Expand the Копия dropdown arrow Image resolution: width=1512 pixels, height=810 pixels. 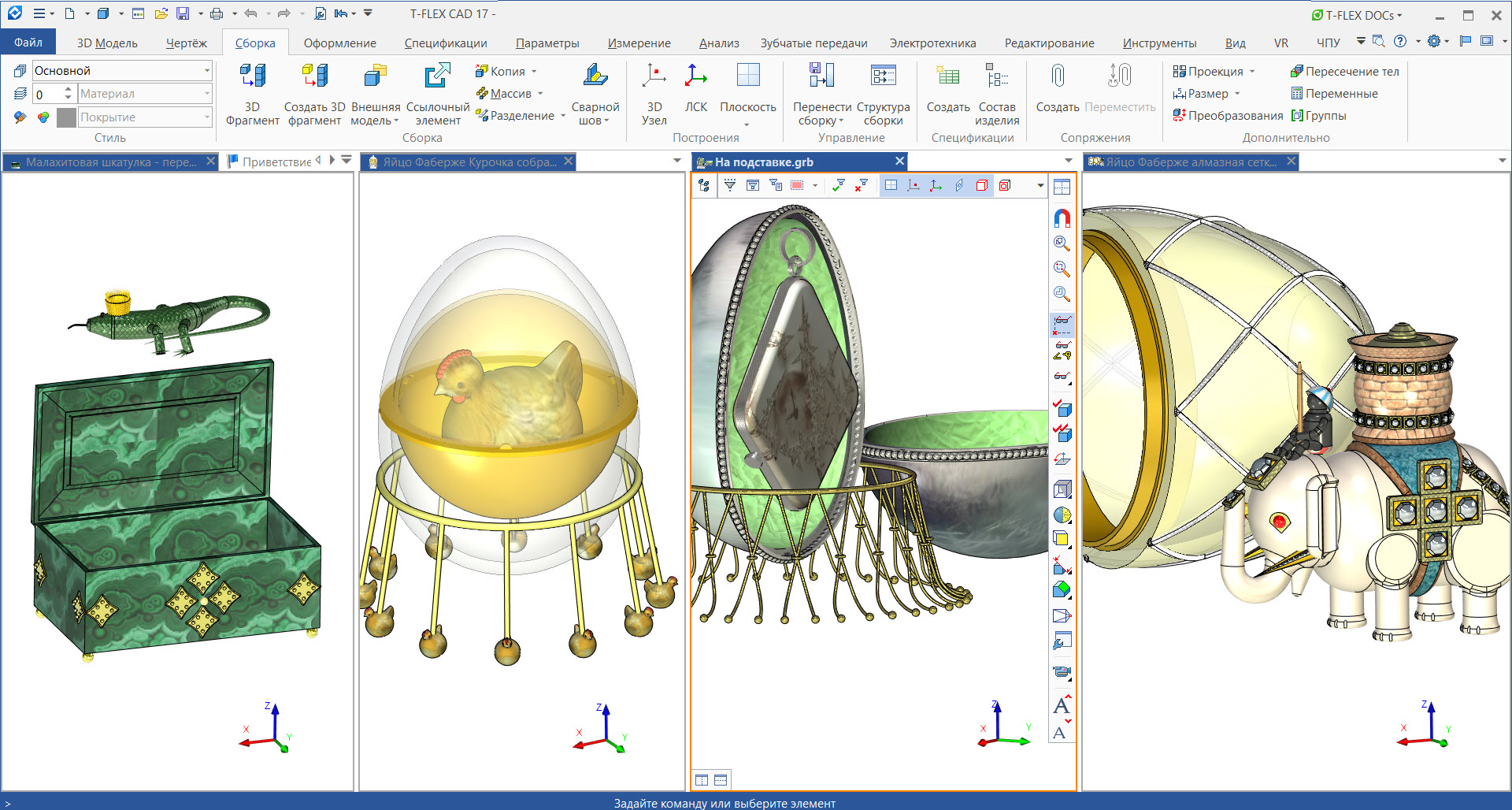tap(534, 72)
